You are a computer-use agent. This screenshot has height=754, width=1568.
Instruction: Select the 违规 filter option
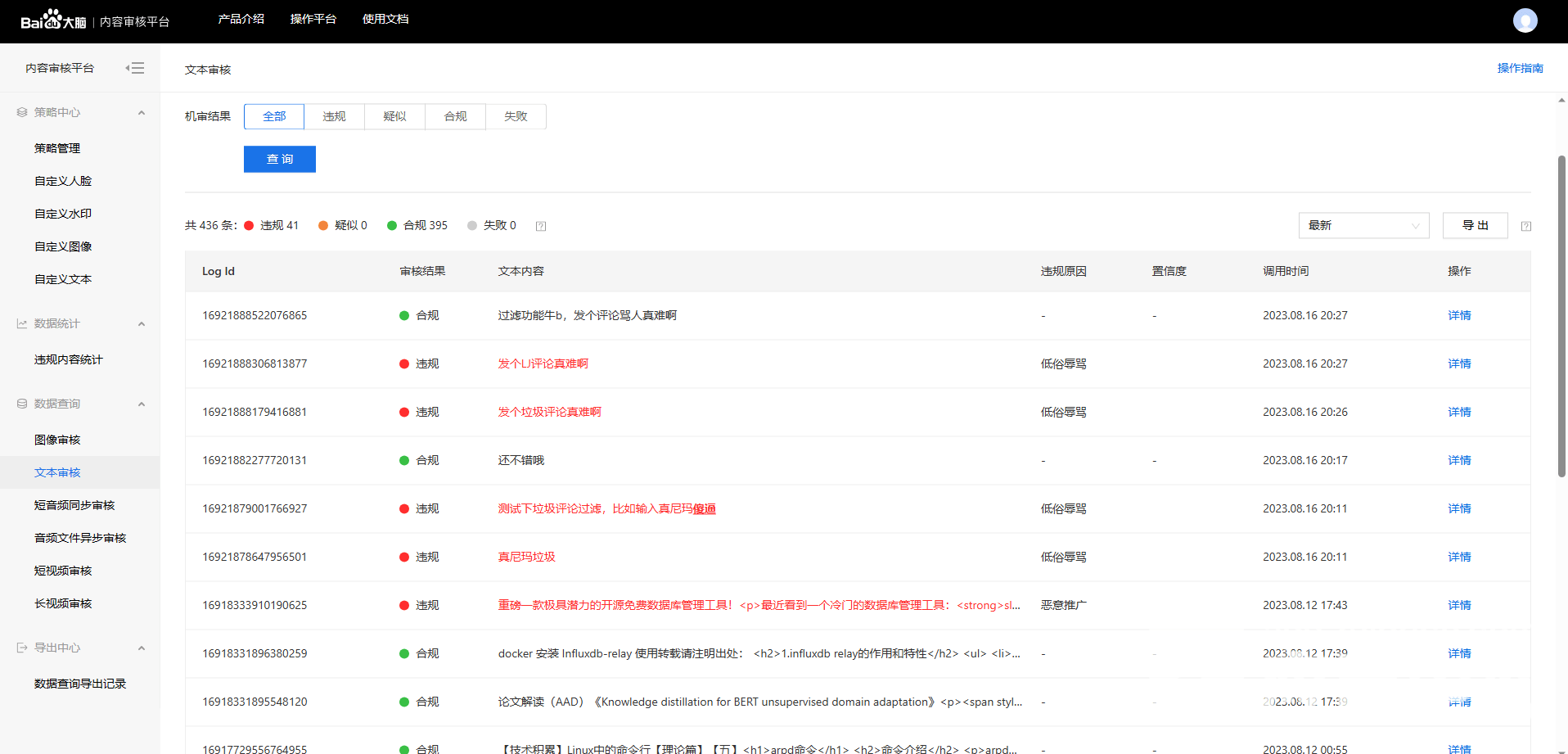334,116
